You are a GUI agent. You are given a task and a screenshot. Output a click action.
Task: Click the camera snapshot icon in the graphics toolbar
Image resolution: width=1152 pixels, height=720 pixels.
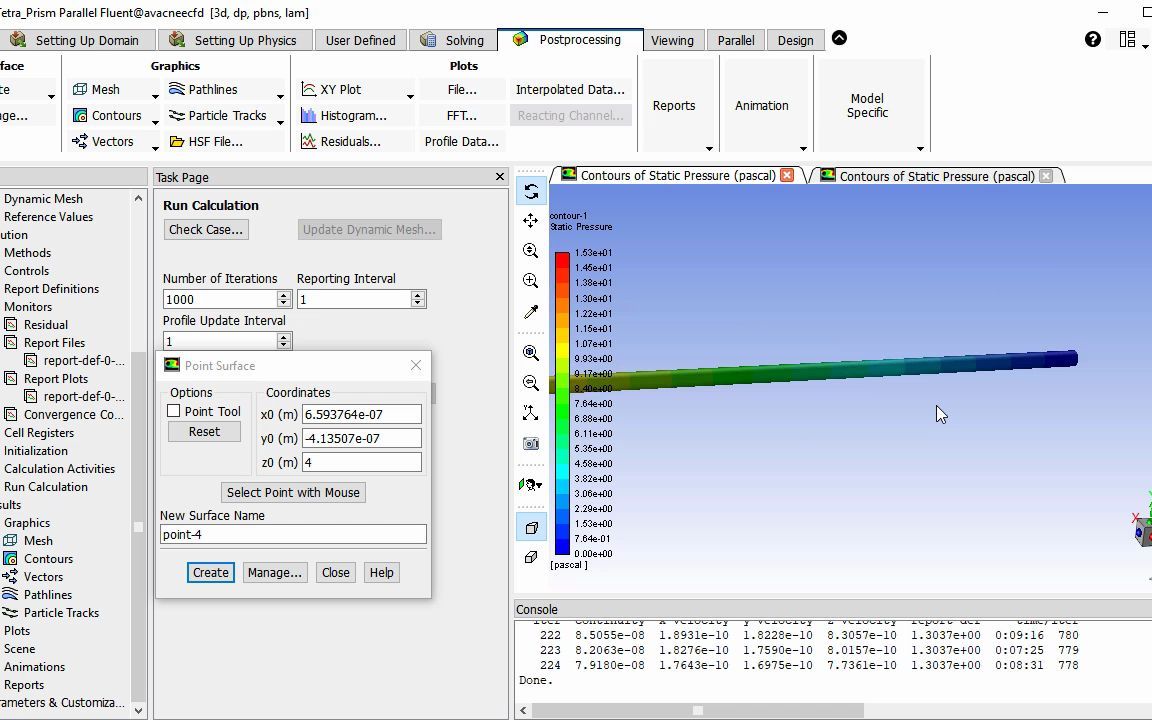(530, 443)
